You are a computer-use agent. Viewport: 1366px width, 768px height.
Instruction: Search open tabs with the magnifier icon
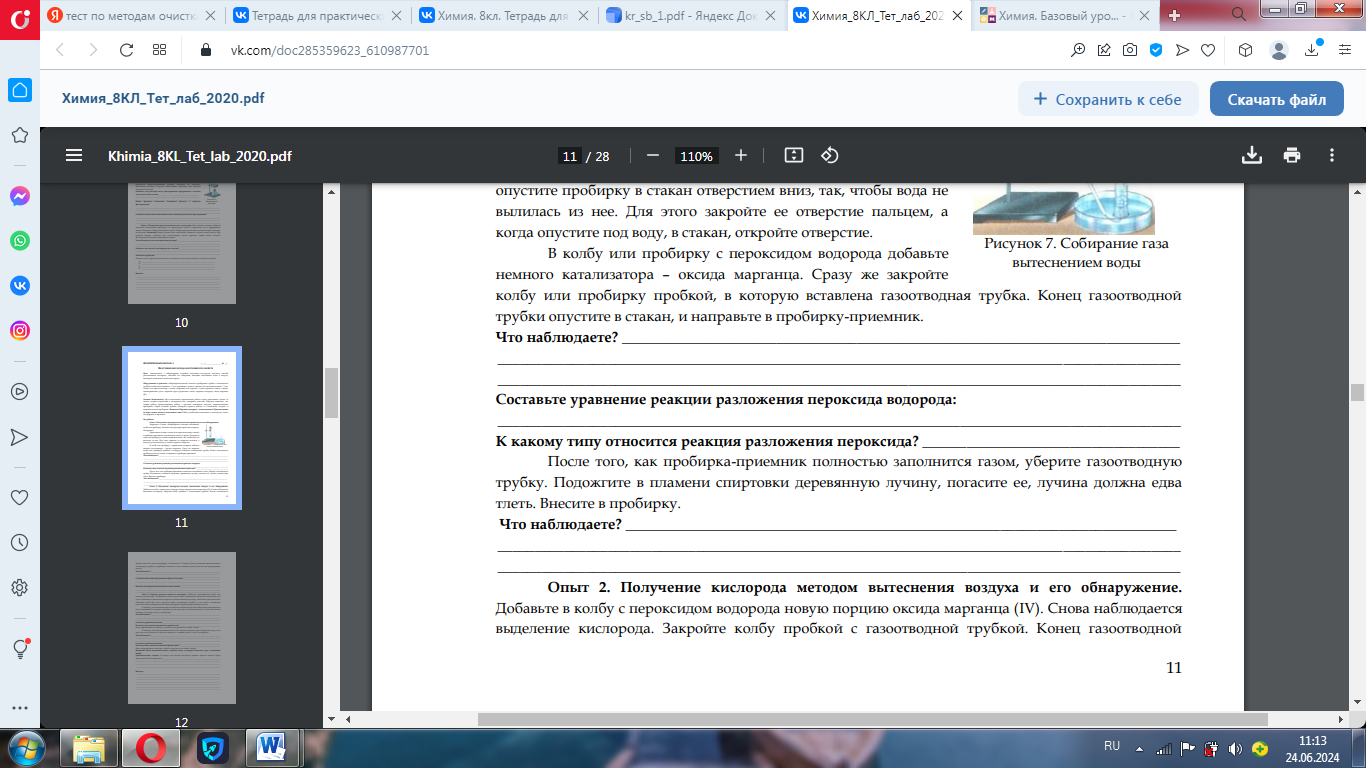(1238, 14)
